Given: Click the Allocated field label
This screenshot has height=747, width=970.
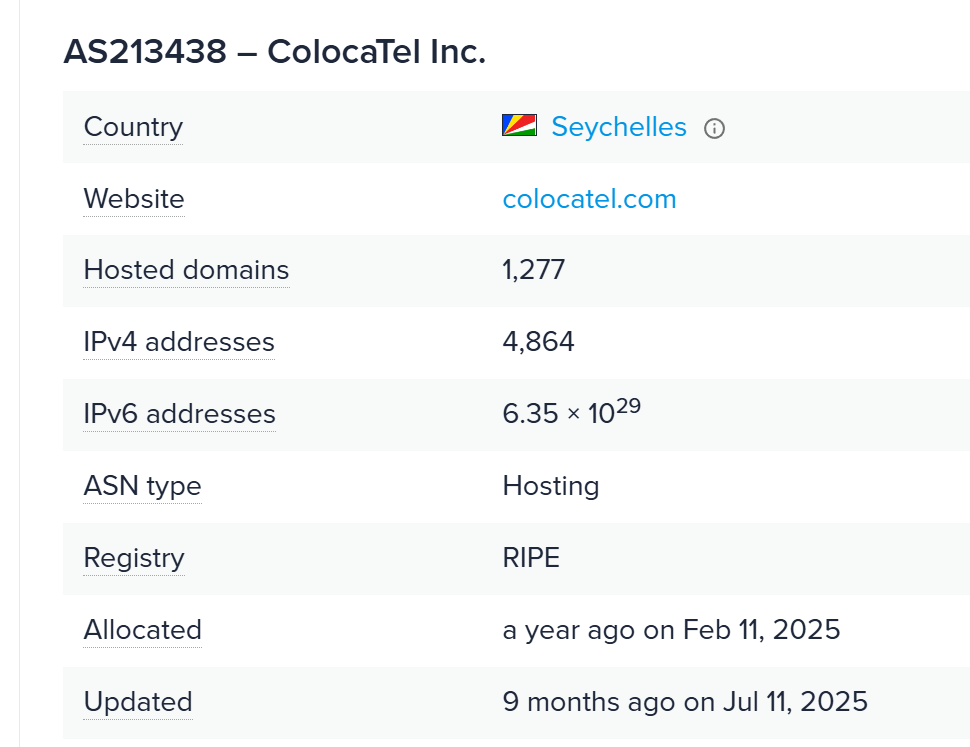Looking at the screenshot, I should tap(142, 630).
